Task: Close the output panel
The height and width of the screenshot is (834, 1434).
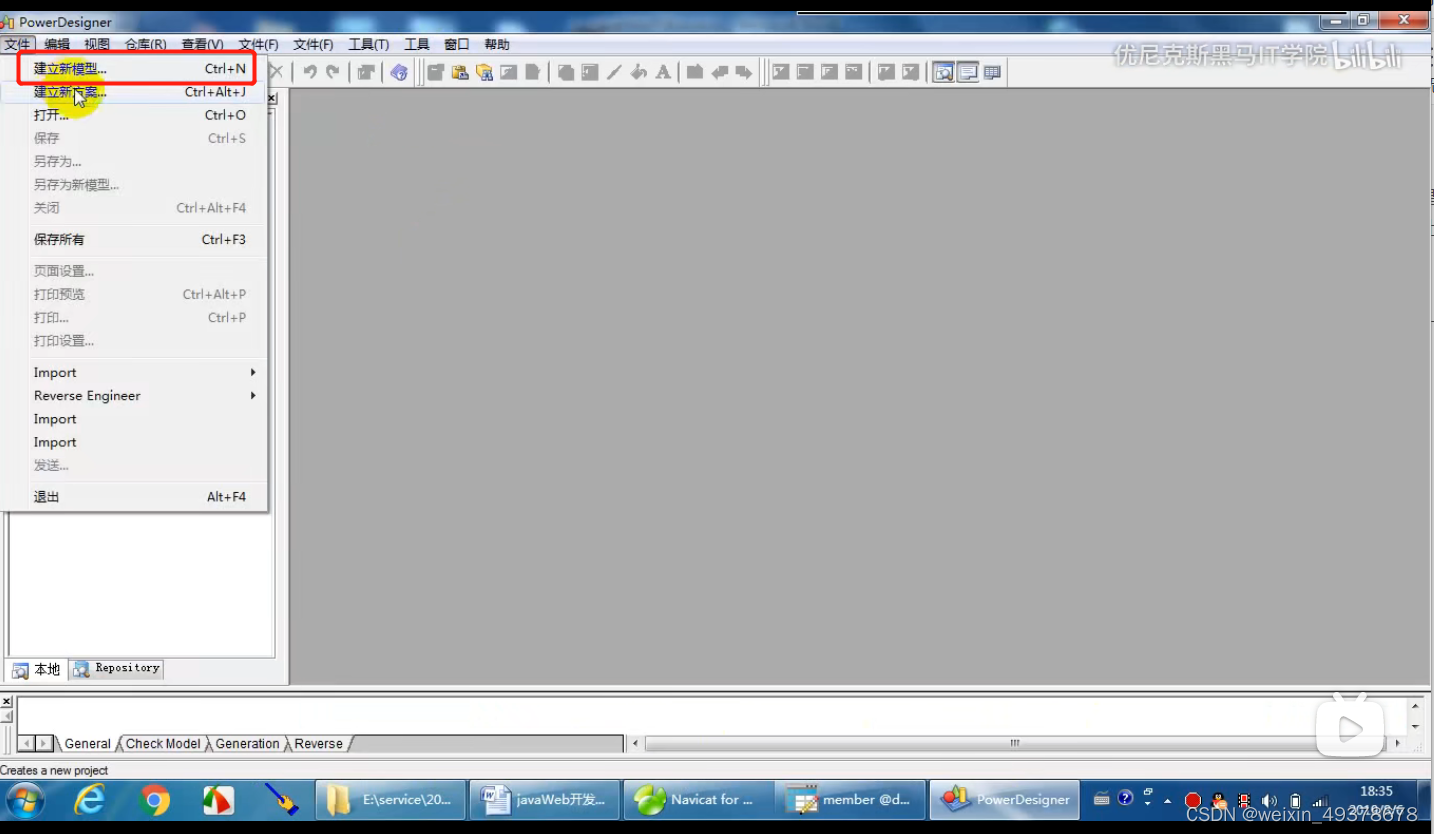Action: coord(6,701)
